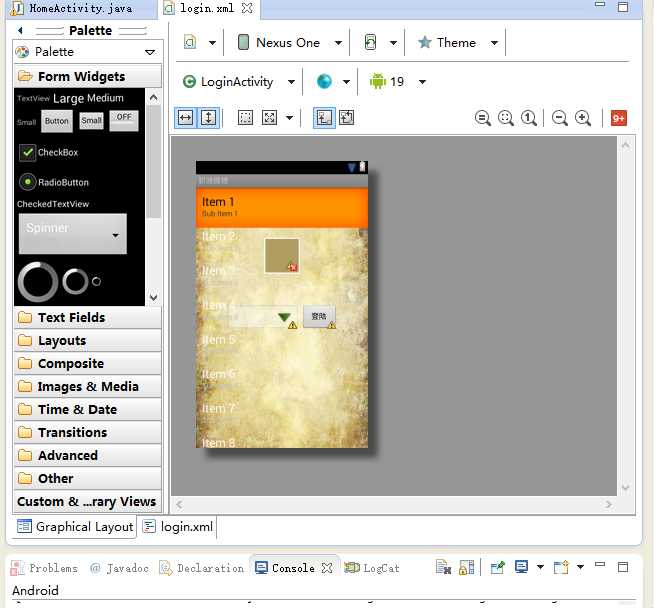Open the Palette options dropdown
The image size is (654, 608).
tap(150, 52)
